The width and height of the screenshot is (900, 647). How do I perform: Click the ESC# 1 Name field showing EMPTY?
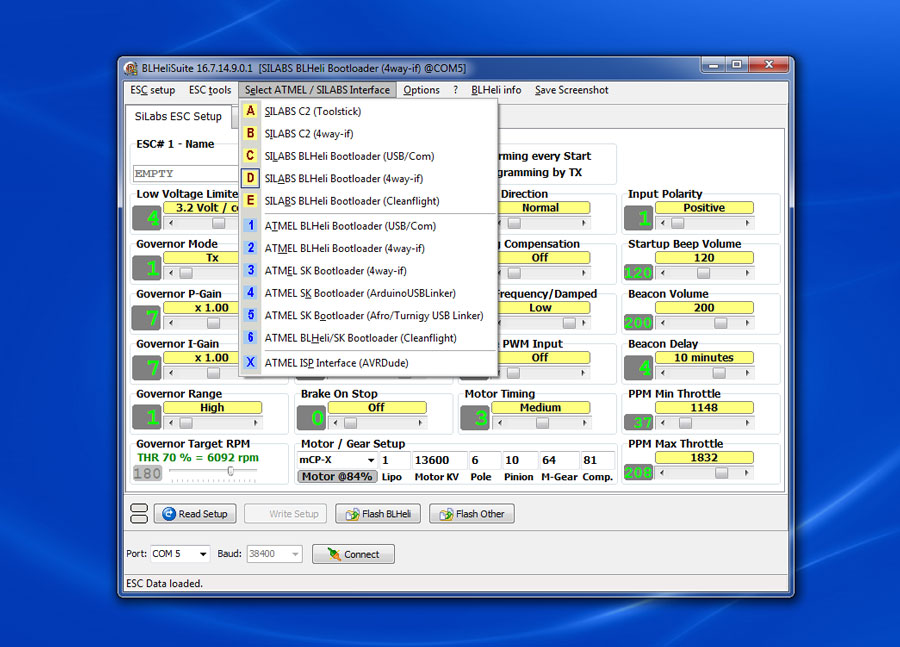click(185, 173)
